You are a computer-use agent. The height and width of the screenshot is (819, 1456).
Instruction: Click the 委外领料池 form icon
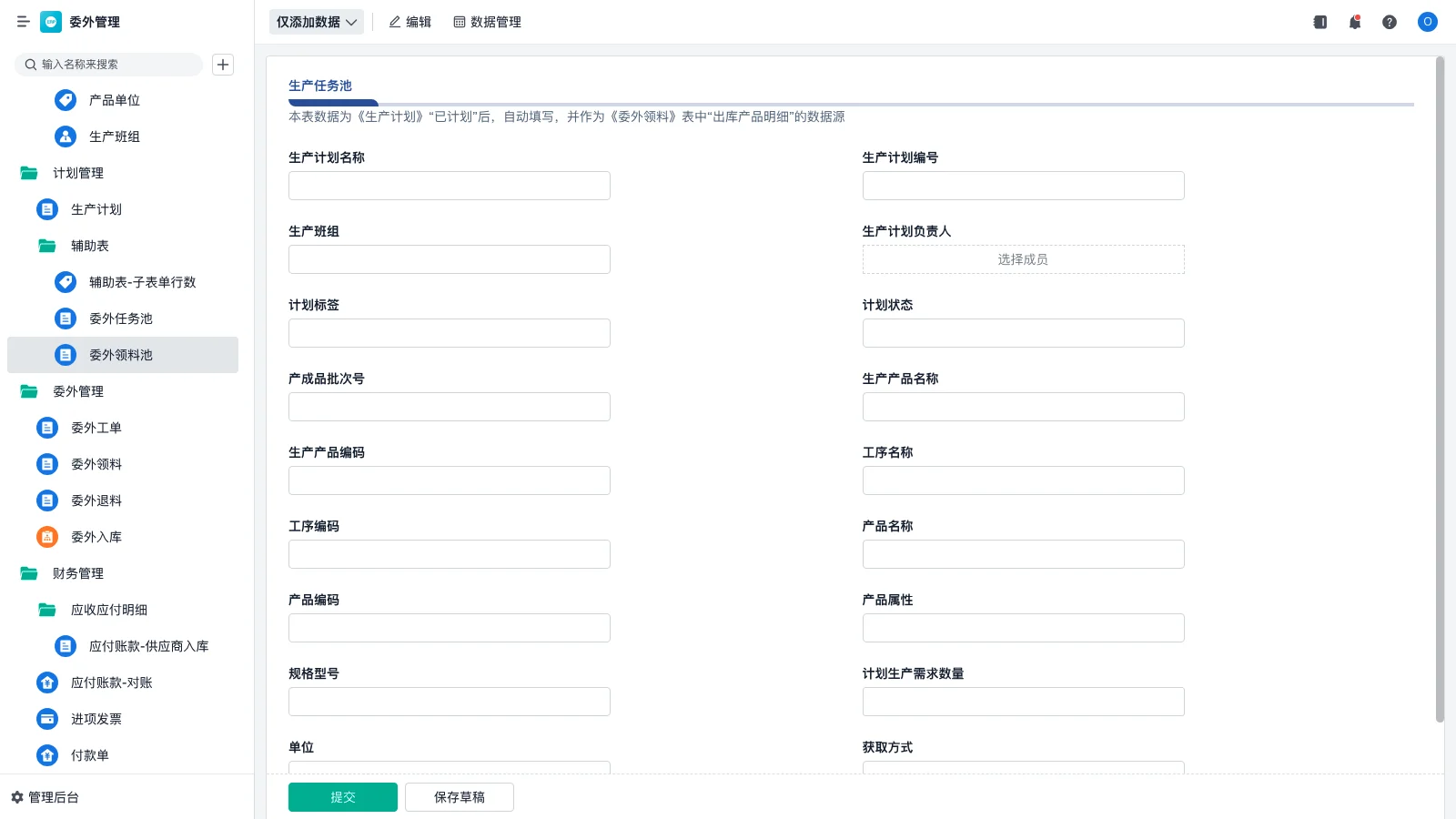(x=66, y=355)
